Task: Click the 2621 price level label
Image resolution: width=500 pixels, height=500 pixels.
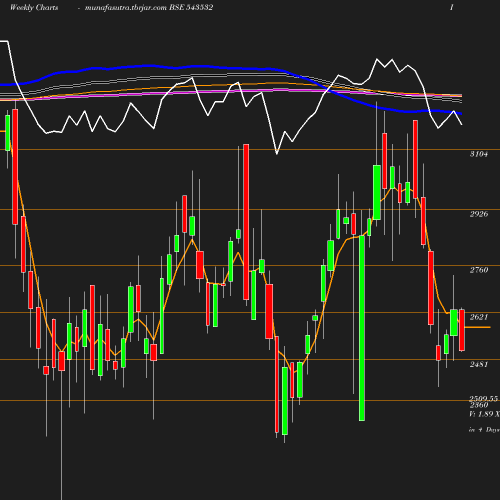Action: [479, 317]
